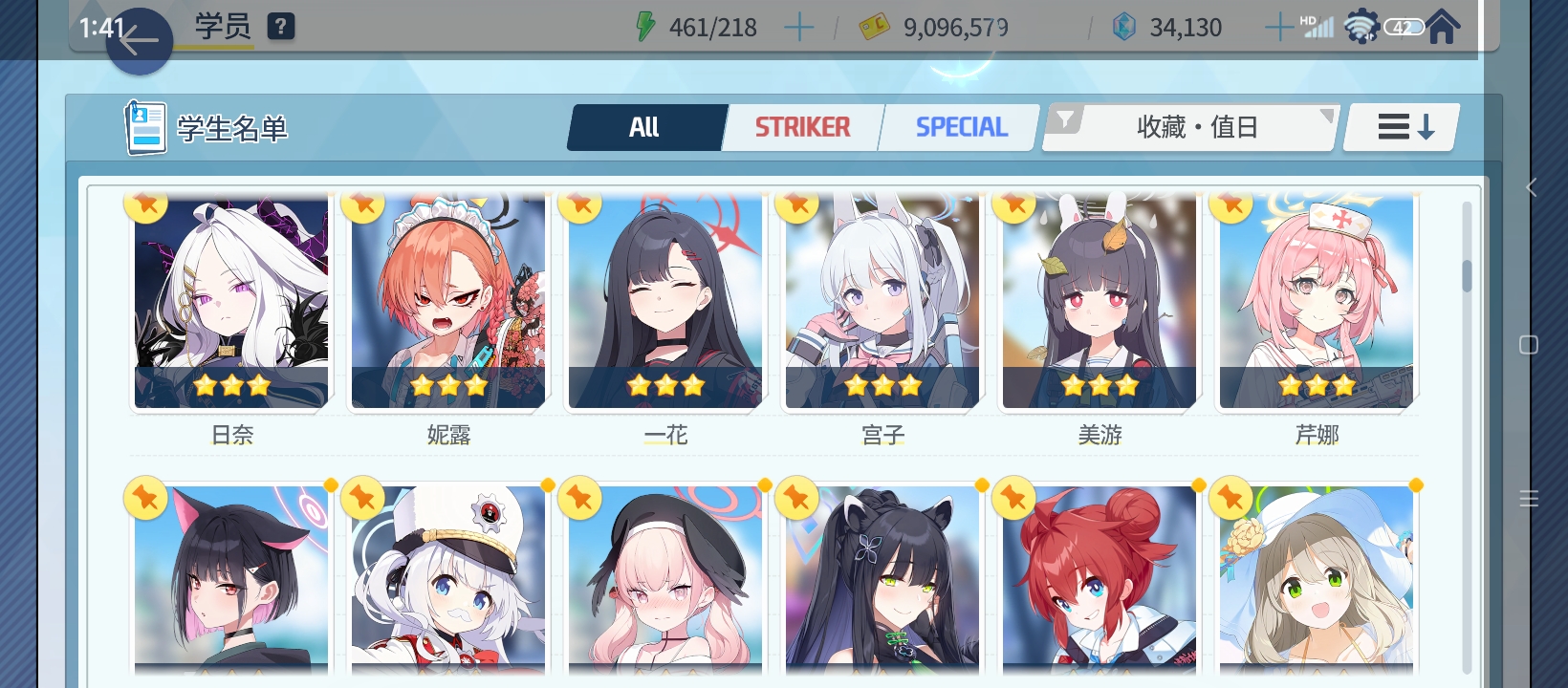Open the help question mark icon
This screenshot has height=688, width=1568.
[280, 27]
